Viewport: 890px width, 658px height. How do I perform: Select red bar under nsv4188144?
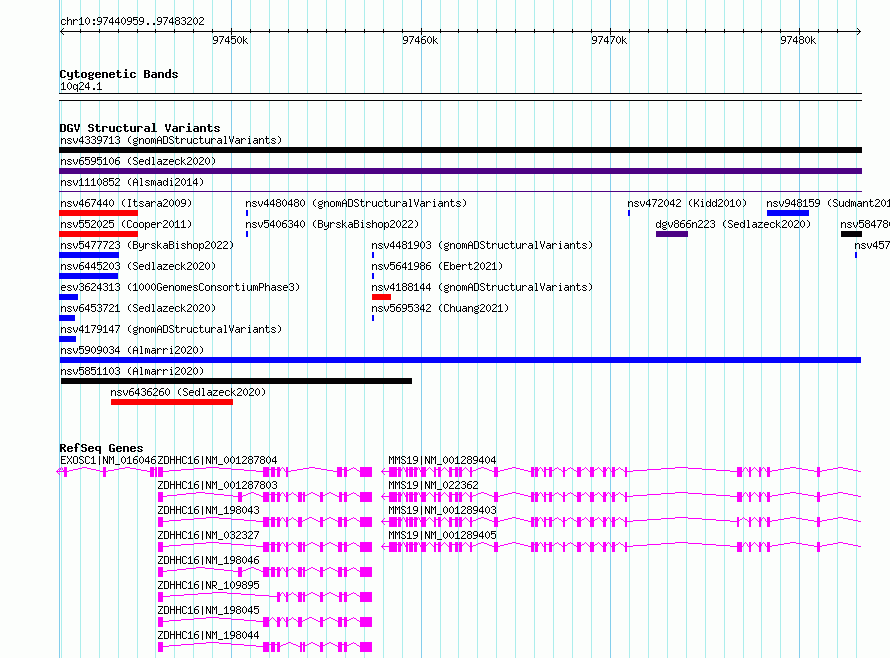click(x=381, y=297)
